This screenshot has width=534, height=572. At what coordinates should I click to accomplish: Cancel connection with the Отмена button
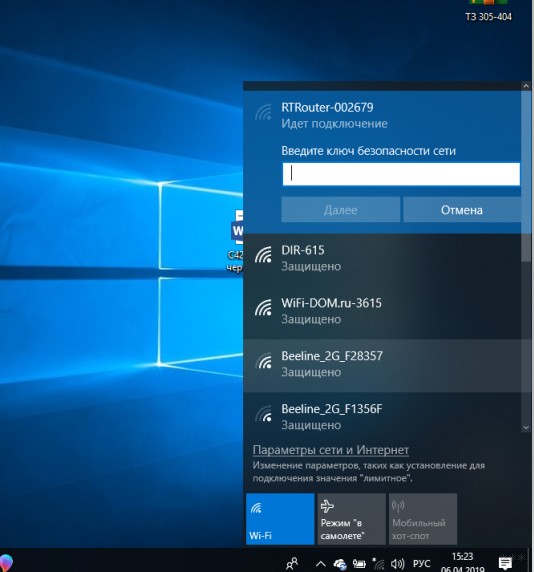(x=462, y=210)
